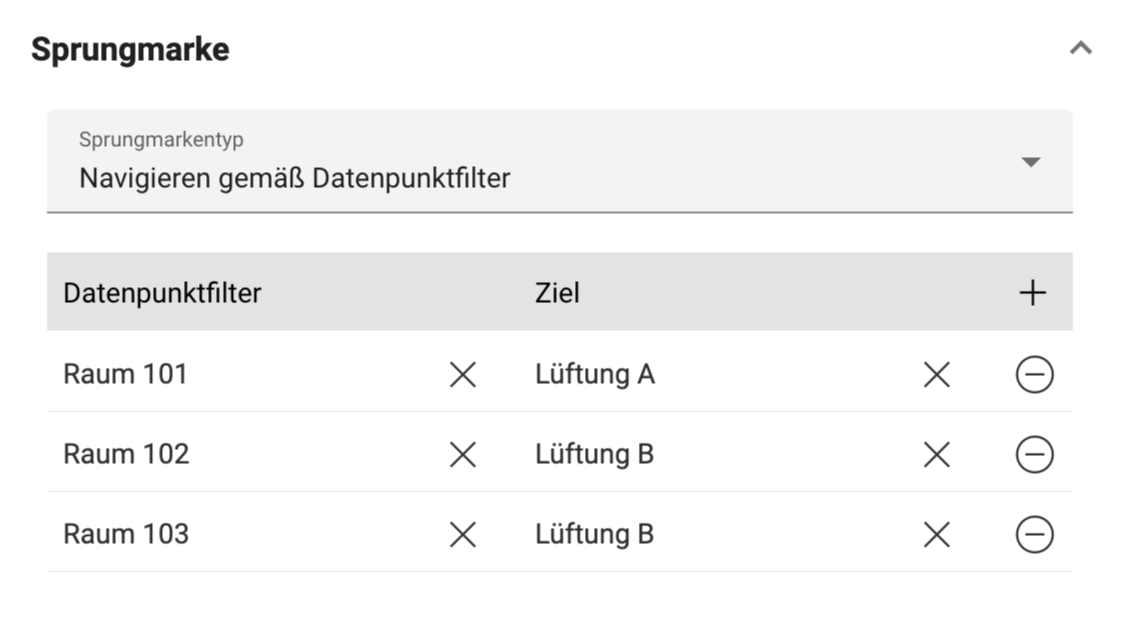Add a new Datenpunktfilter row
This screenshot has width=1121, height=620.
click(x=1034, y=292)
